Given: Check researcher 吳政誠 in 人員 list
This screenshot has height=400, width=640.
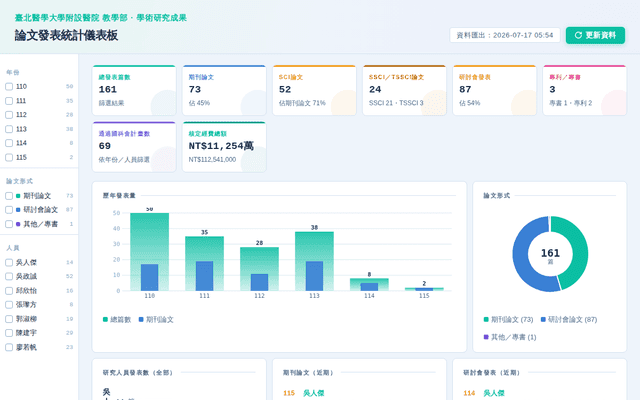Looking at the screenshot, I should coord(9,276).
